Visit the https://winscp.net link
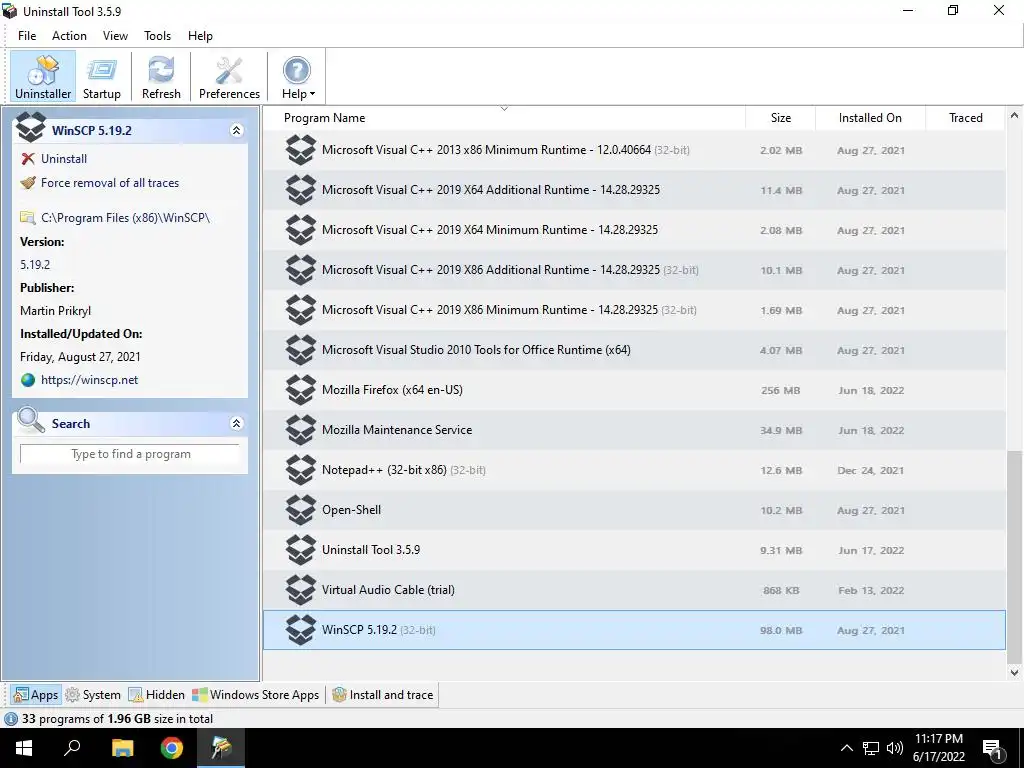1024x768 pixels. 89,380
